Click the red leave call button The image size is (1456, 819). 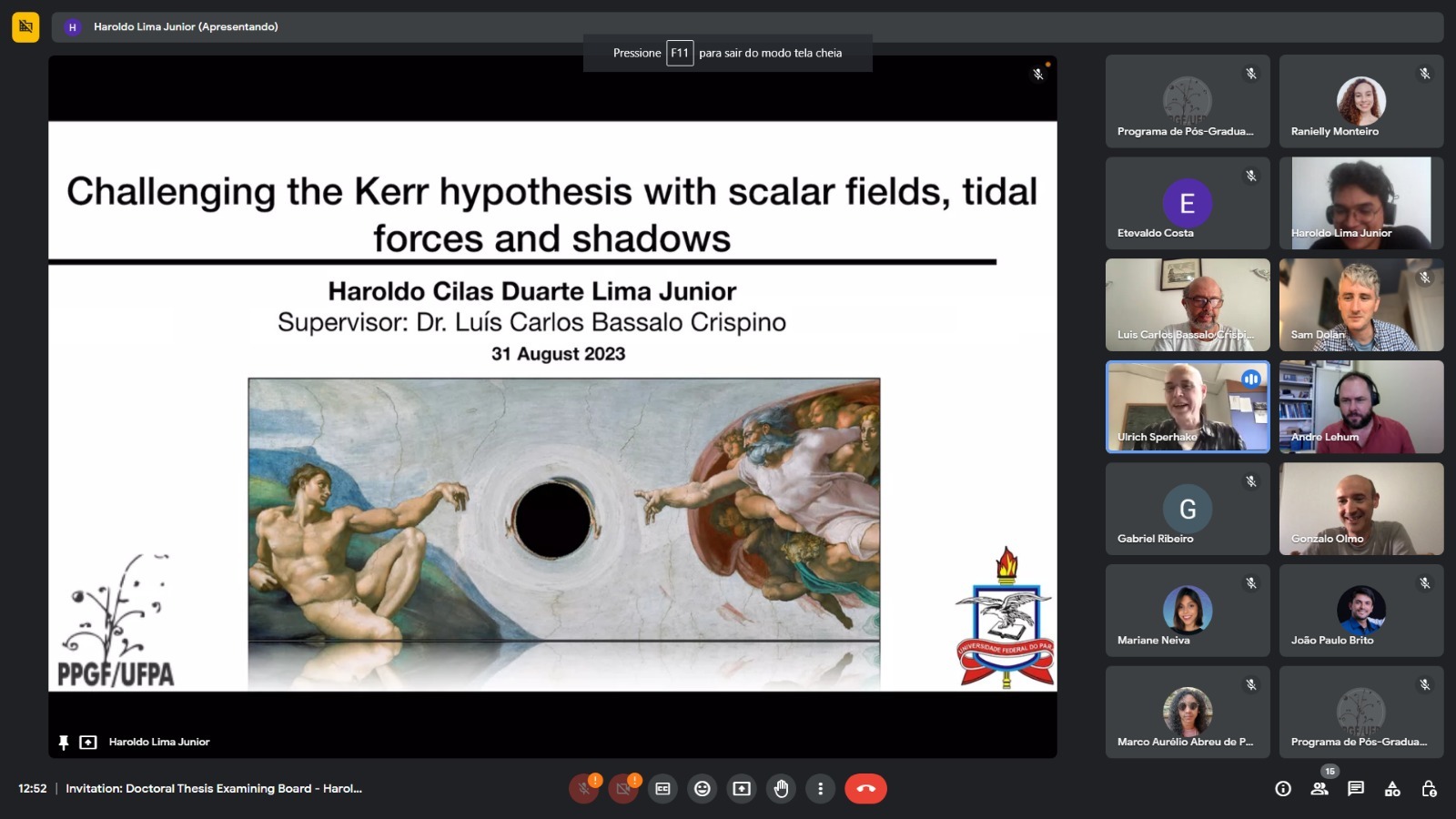point(865,789)
